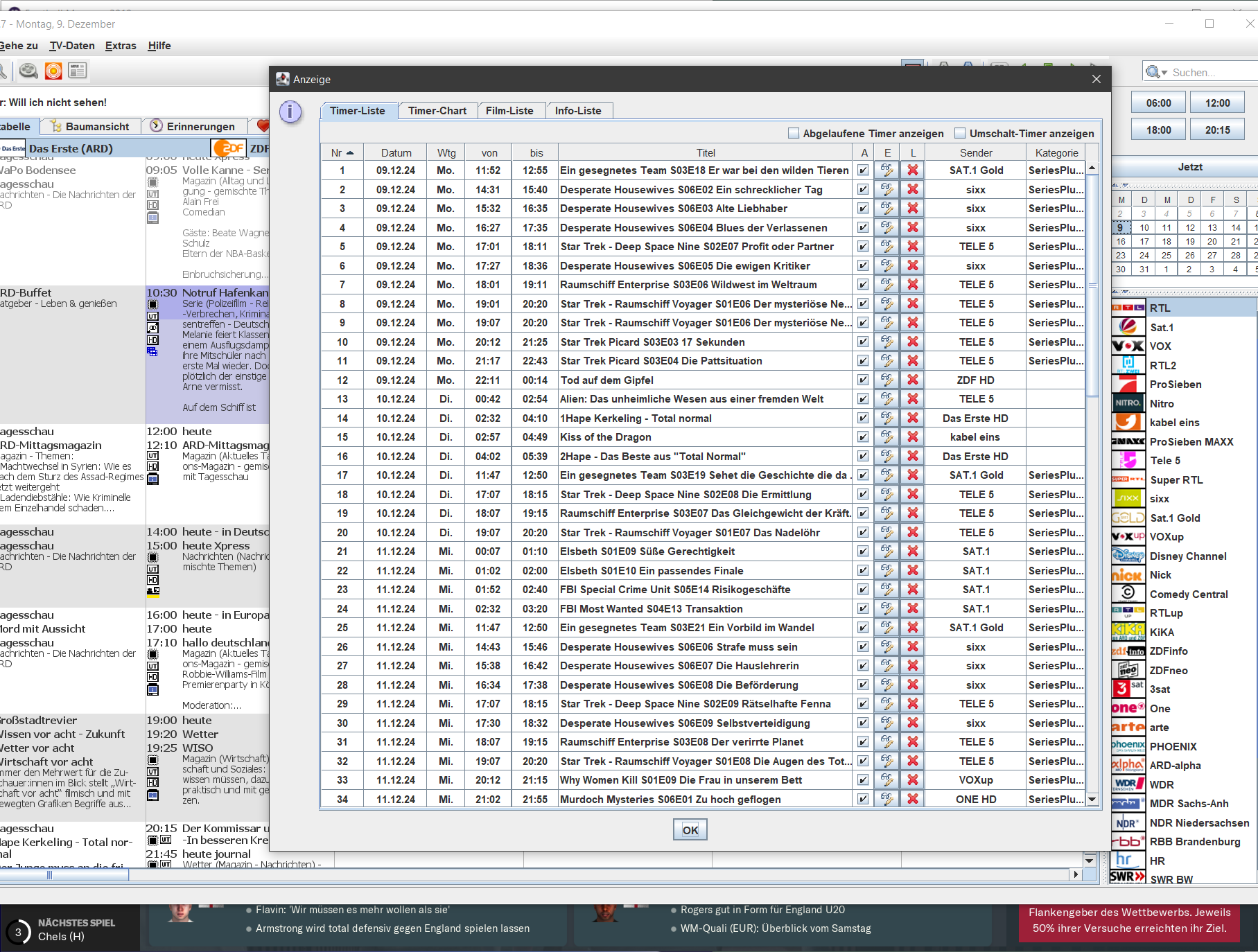Enable Umschalt-Timer anzeigen checkbox
Image resolution: width=1258 pixels, height=952 pixels.
[x=960, y=133]
